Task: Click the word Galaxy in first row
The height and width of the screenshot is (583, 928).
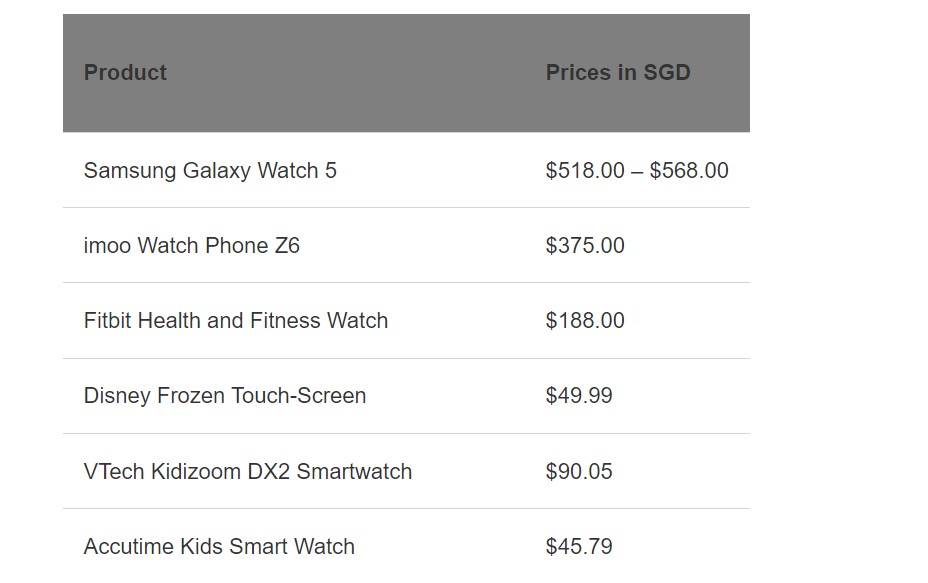Action: (x=216, y=171)
